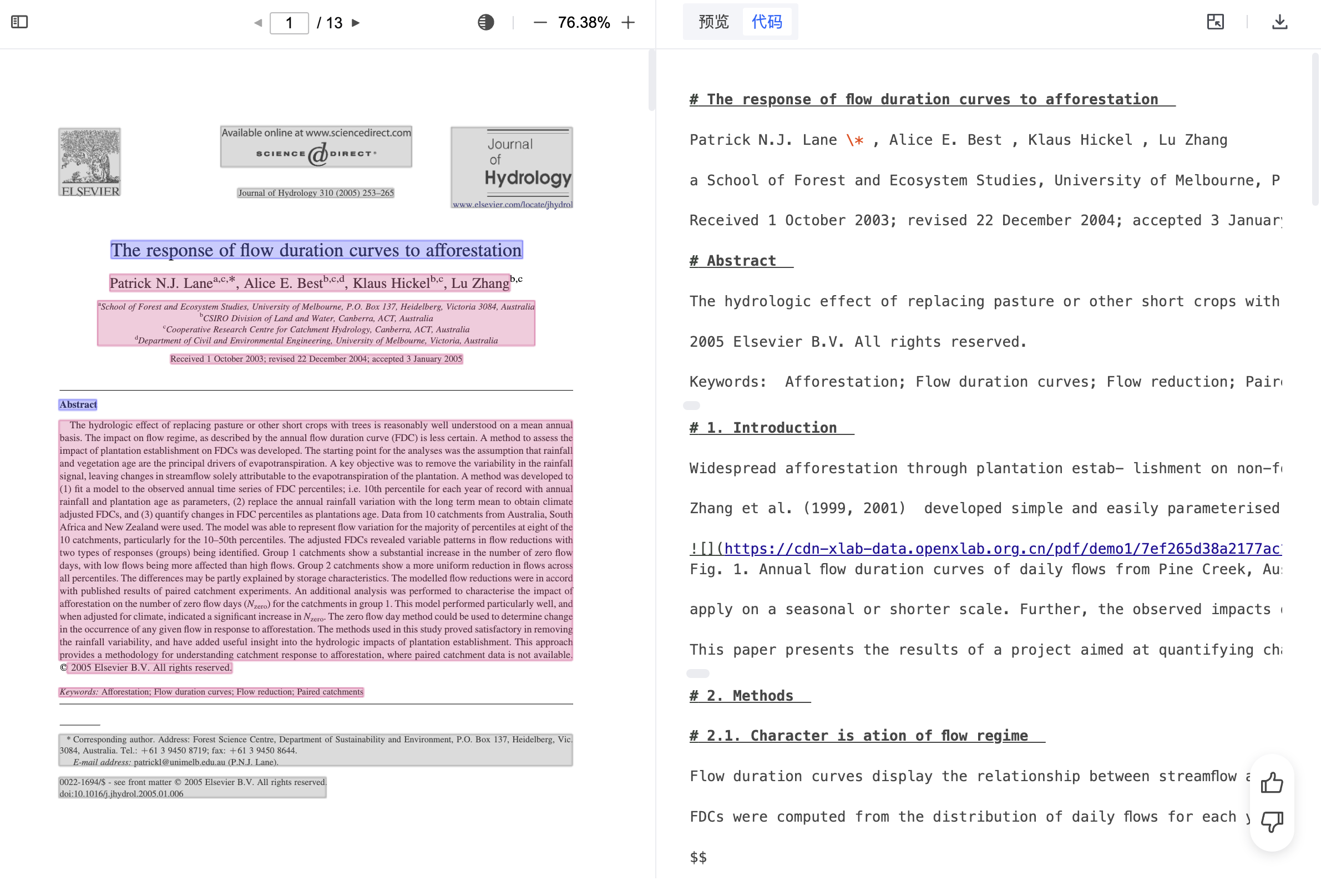
Task: Click the doi footer text block
Action: (192, 787)
